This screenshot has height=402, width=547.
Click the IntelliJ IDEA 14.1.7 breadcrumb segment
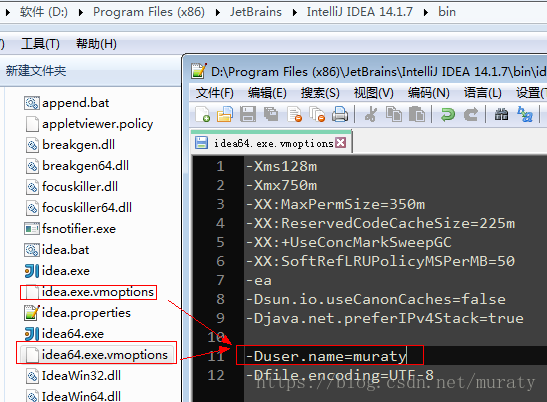360,12
